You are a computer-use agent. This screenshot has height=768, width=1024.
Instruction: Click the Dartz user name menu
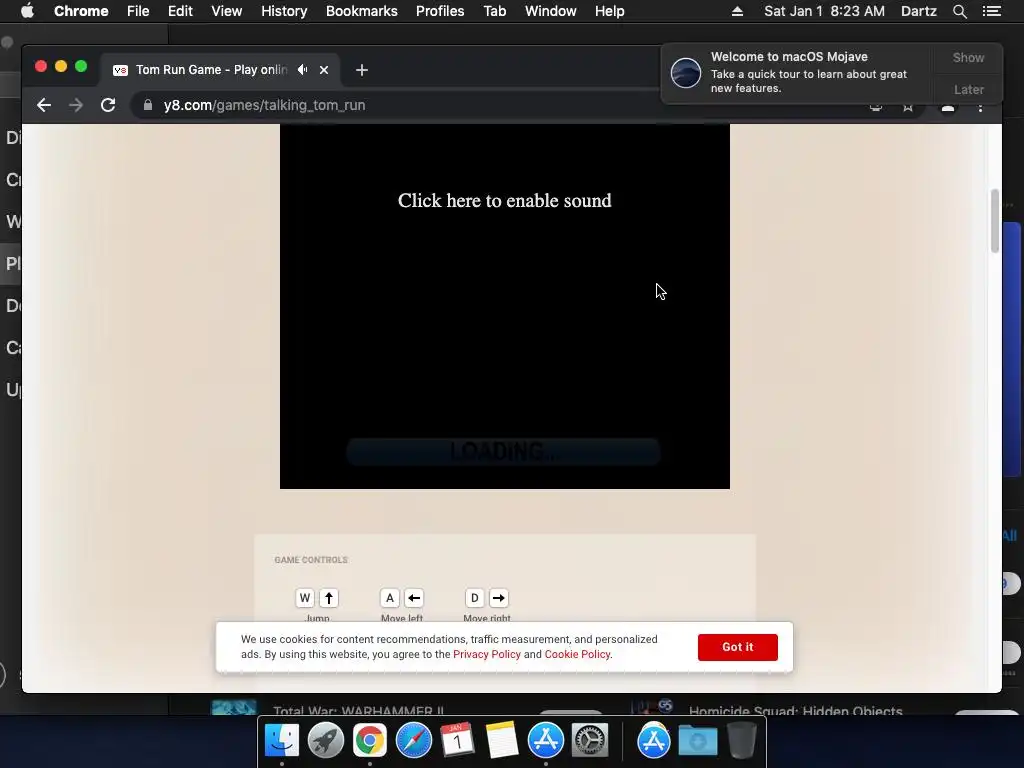(x=918, y=11)
